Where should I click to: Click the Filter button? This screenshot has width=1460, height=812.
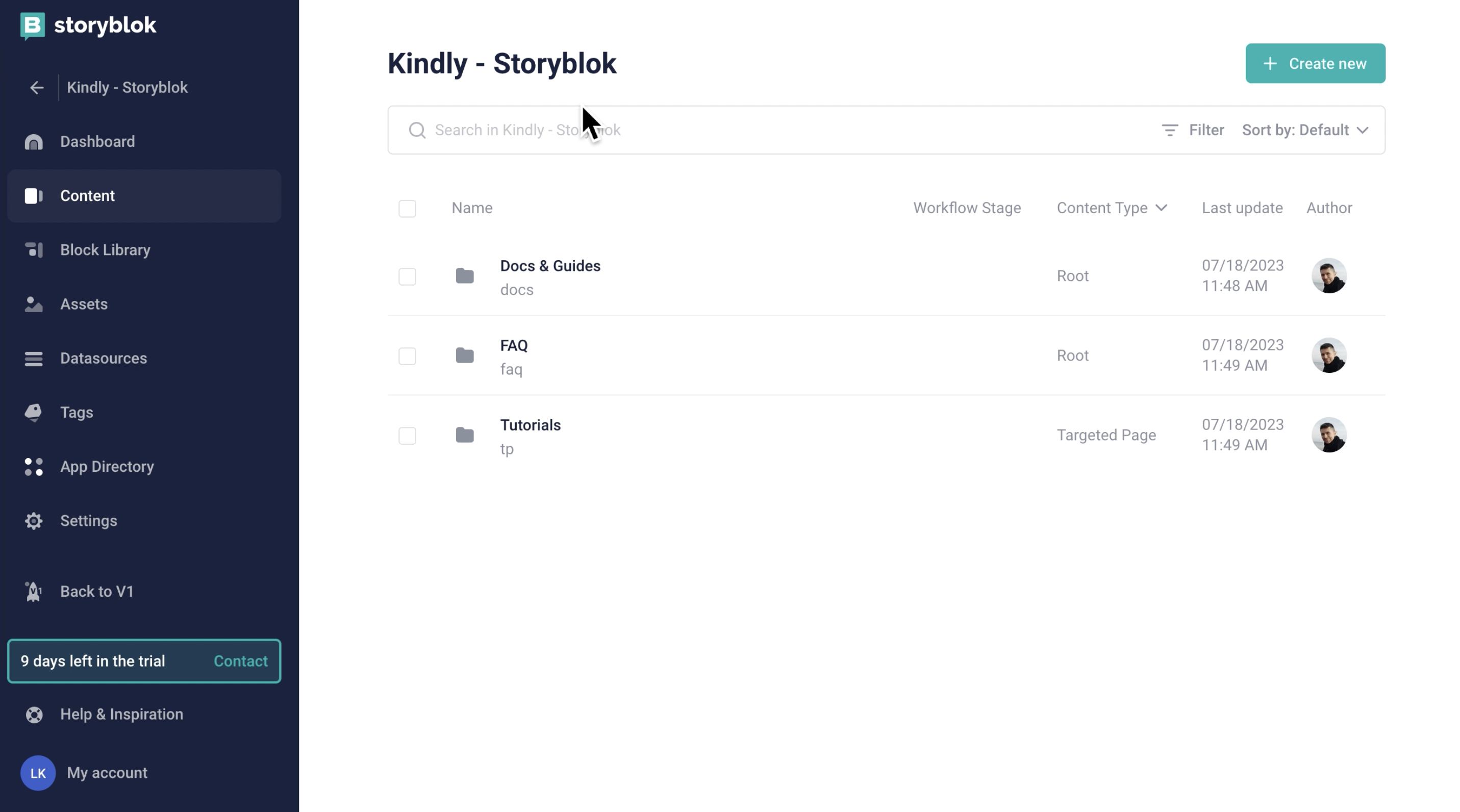pos(1193,131)
